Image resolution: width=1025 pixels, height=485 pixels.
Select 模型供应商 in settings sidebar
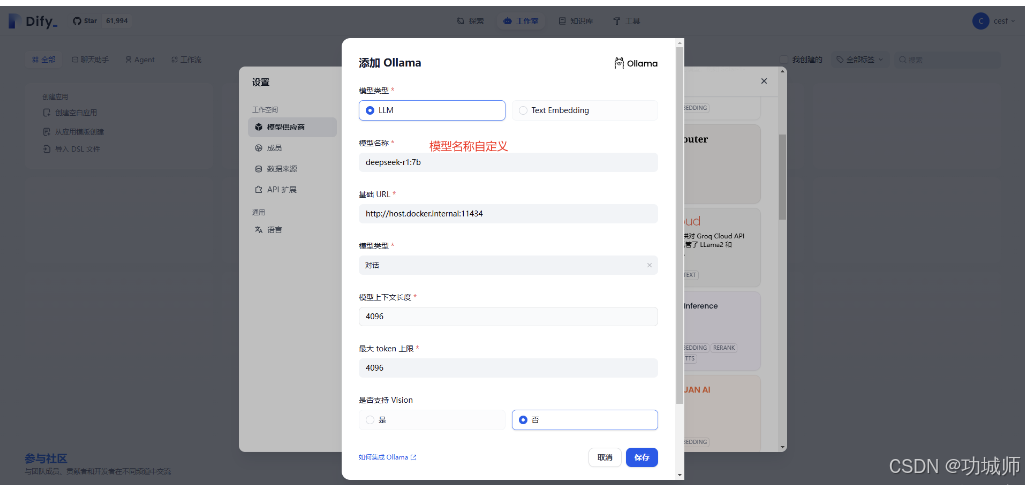(292, 127)
